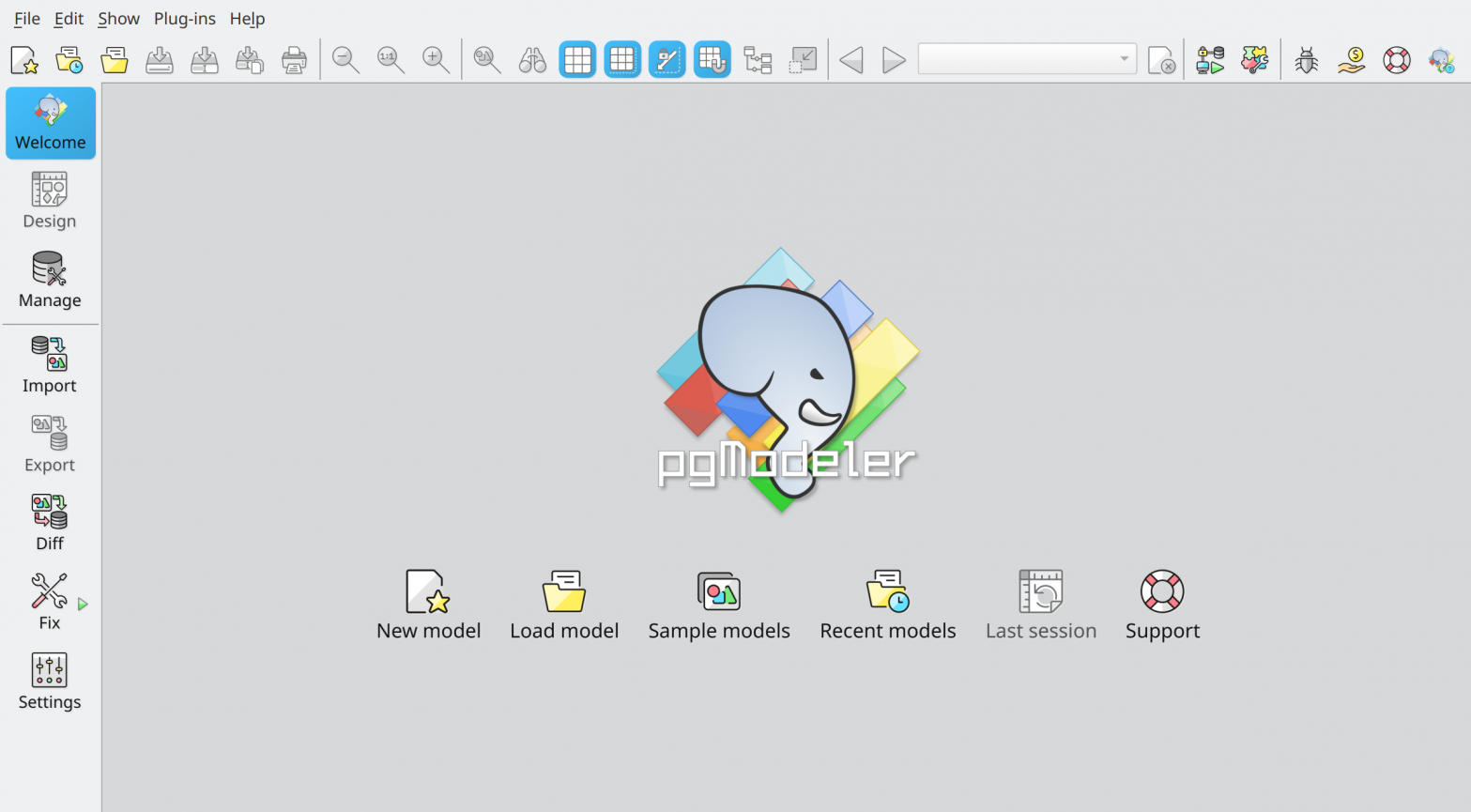Click the Sample models welcome button

point(719,605)
